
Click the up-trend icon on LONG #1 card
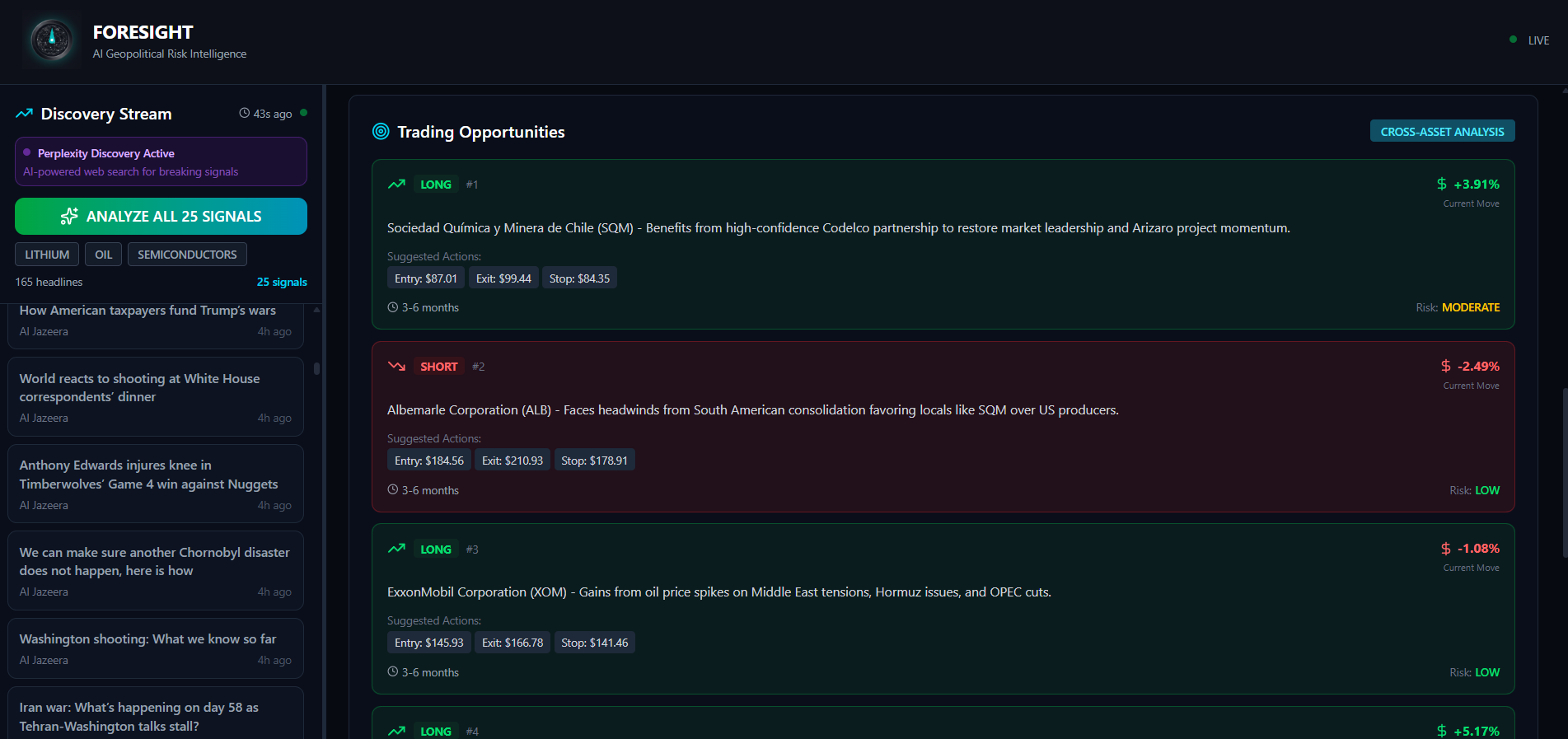pos(396,184)
